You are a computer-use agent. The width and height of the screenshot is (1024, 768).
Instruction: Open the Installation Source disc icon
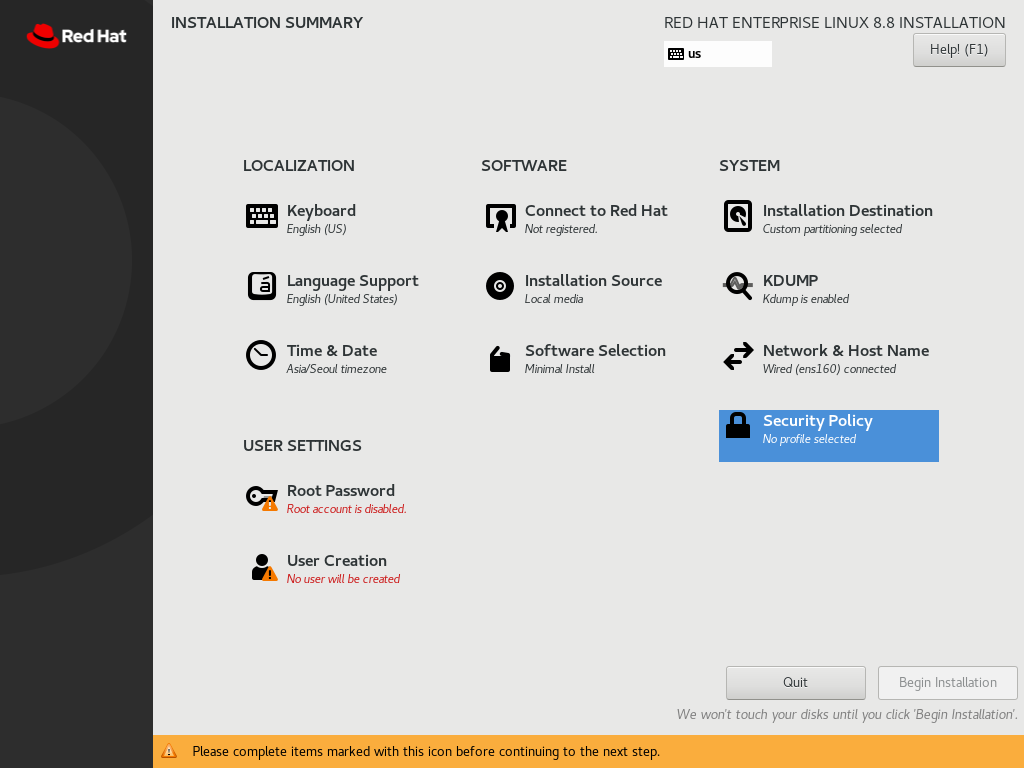coord(500,286)
